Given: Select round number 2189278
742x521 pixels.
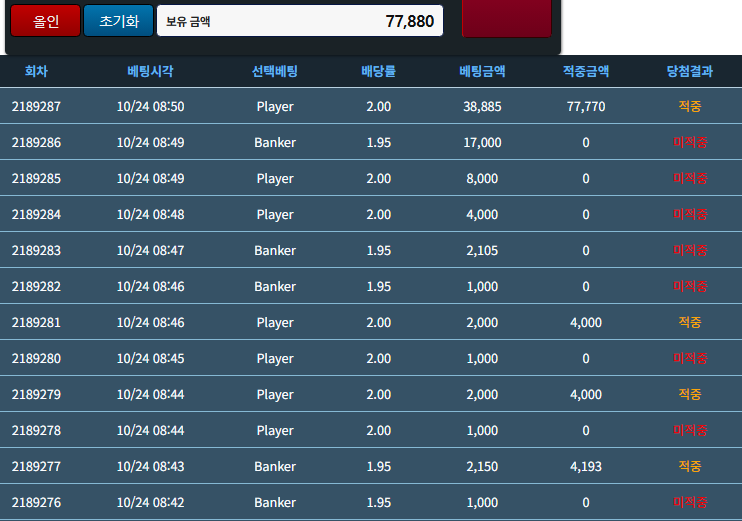Looking at the screenshot, I should (36, 430).
